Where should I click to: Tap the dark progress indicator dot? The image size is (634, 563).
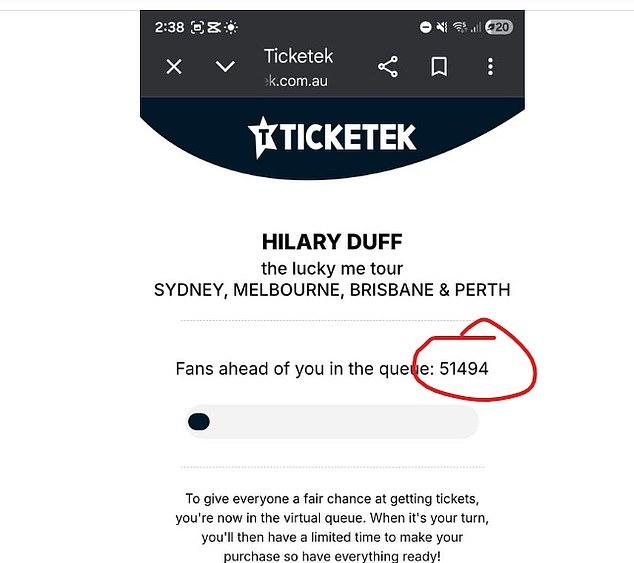pyautogui.click(x=198, y=422)
